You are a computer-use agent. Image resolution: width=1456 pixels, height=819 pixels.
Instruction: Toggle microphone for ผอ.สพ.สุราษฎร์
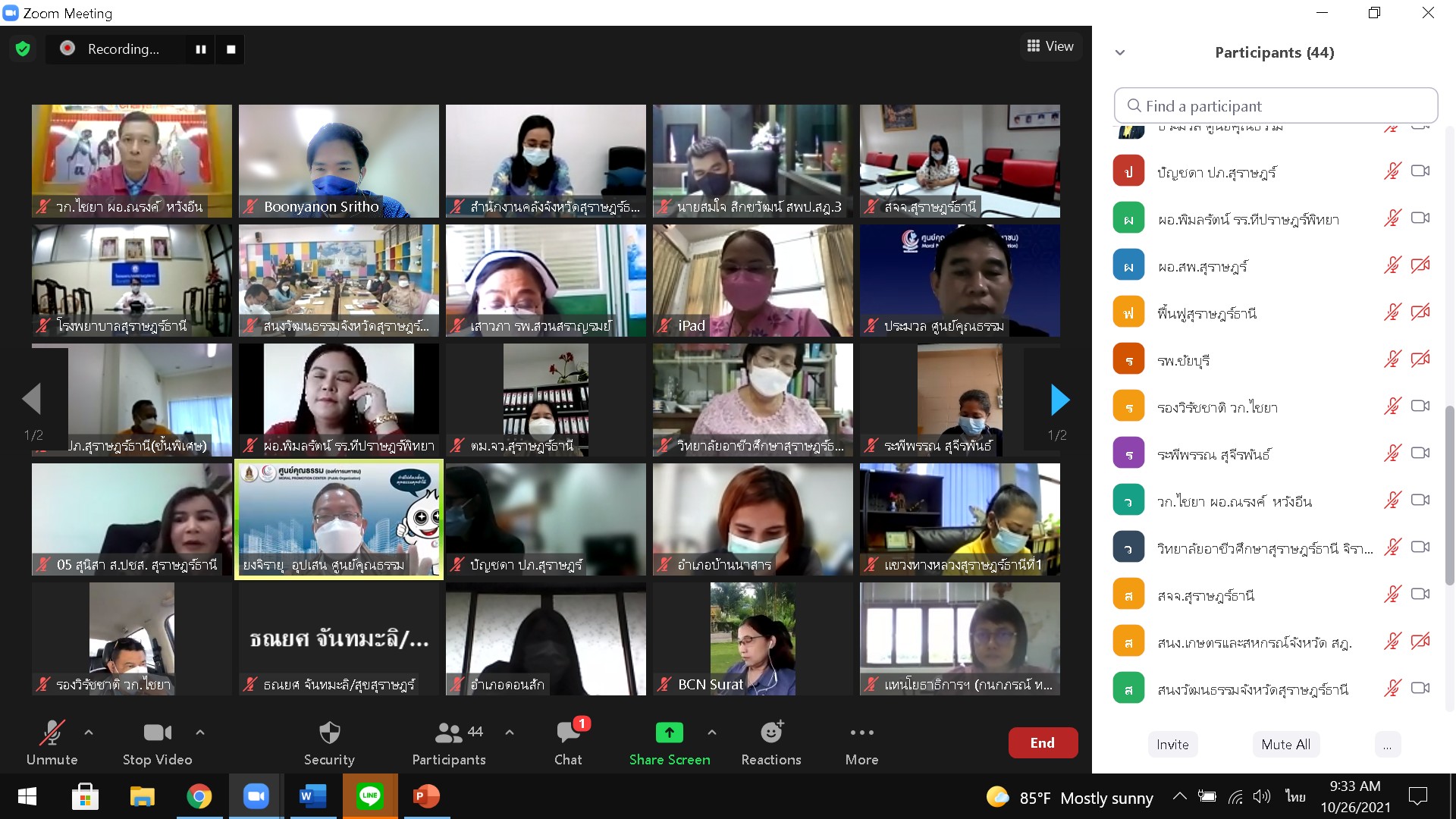click(1392, 265)
